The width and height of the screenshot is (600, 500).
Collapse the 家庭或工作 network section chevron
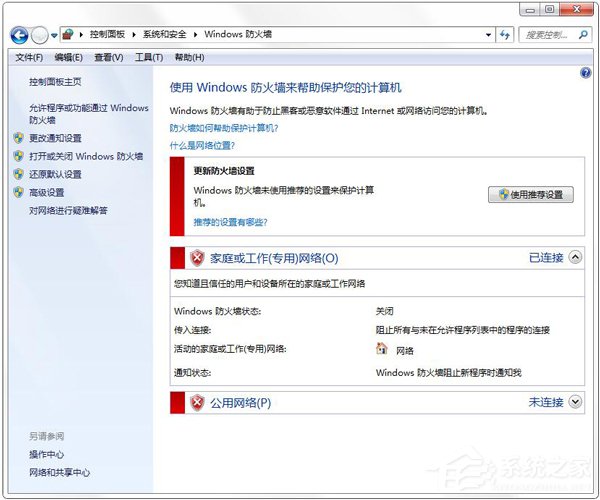coord(575,257)
